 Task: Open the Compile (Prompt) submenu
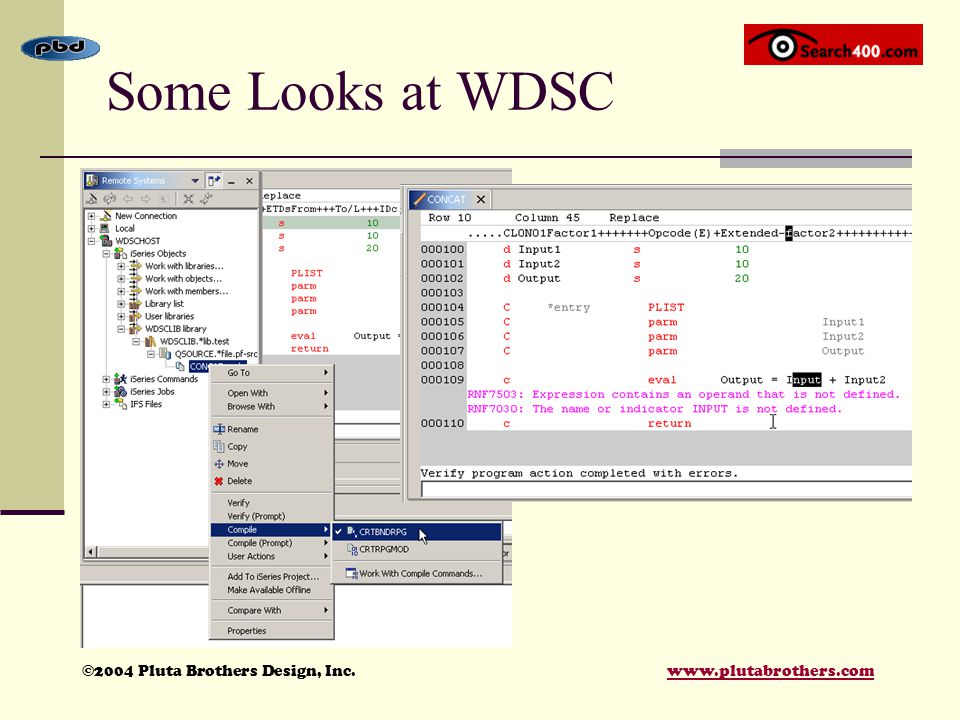[272, 543]
